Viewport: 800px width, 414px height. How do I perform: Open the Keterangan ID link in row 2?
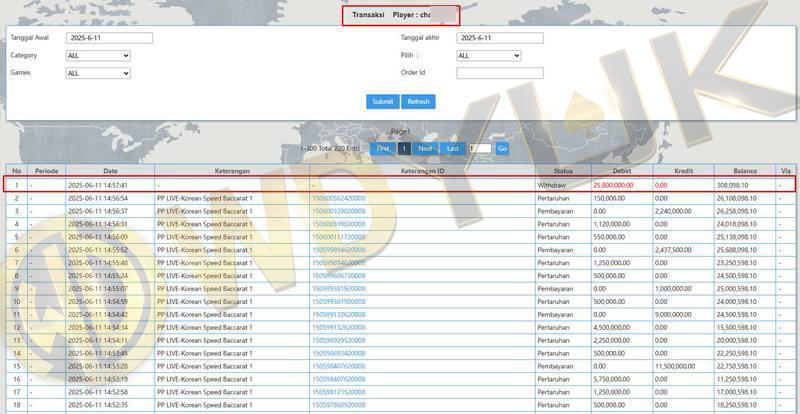[x=339, y=198]
